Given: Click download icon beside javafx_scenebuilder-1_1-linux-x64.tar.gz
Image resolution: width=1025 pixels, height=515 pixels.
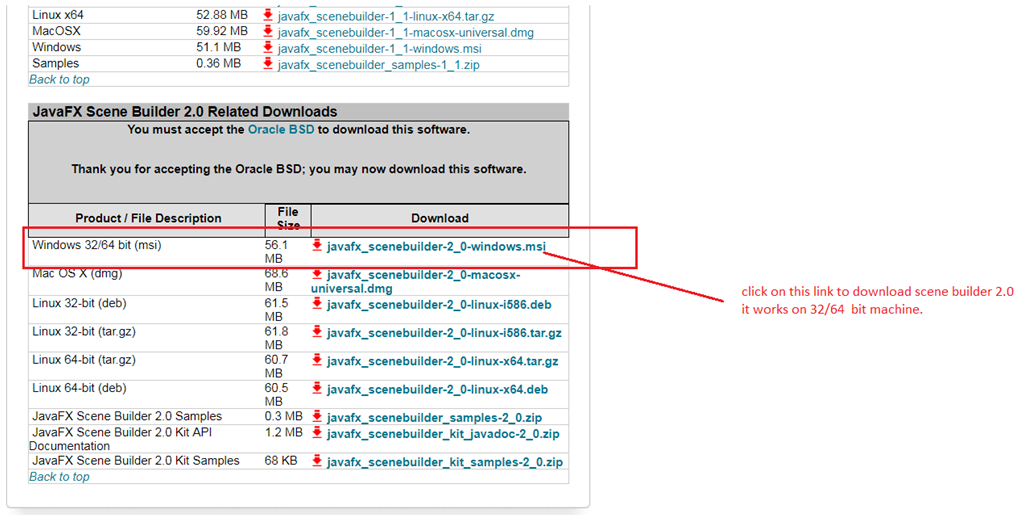Looking at the screenshot, I should coord(267,15).
